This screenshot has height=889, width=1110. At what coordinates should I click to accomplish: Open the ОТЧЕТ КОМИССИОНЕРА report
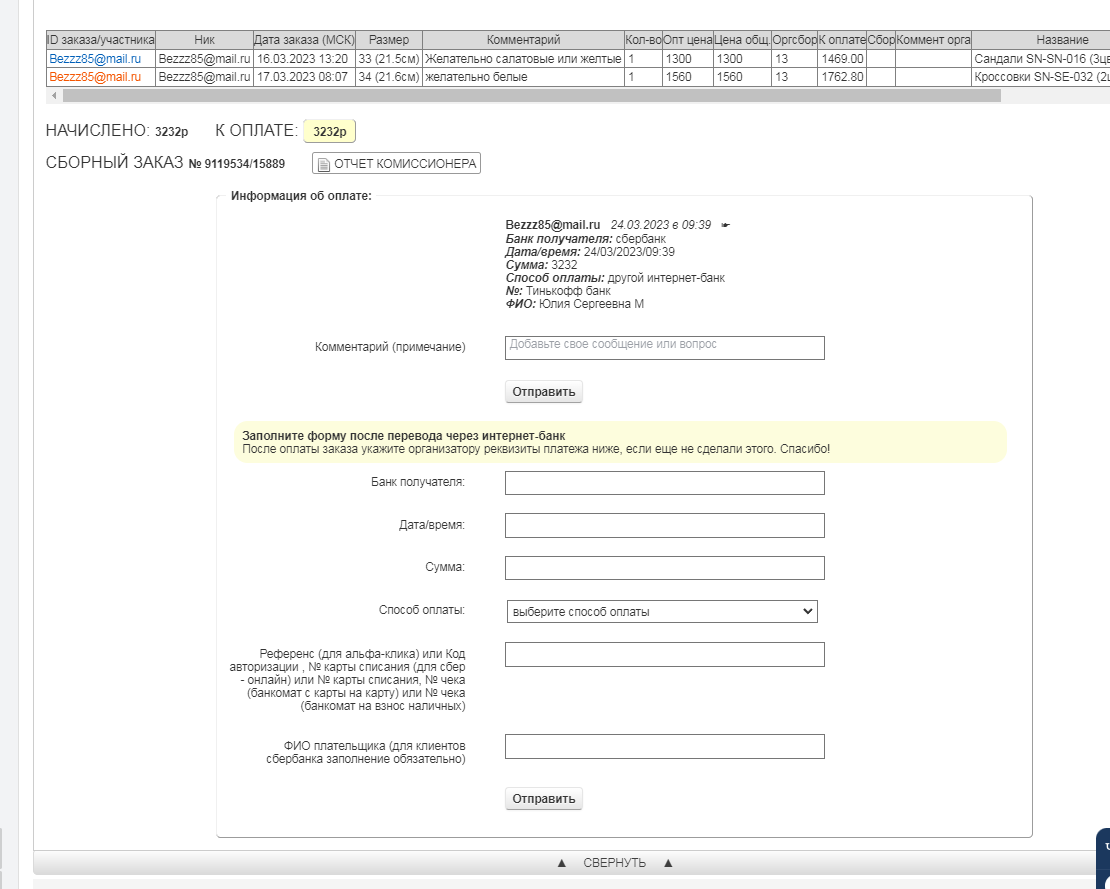[396, 164]
